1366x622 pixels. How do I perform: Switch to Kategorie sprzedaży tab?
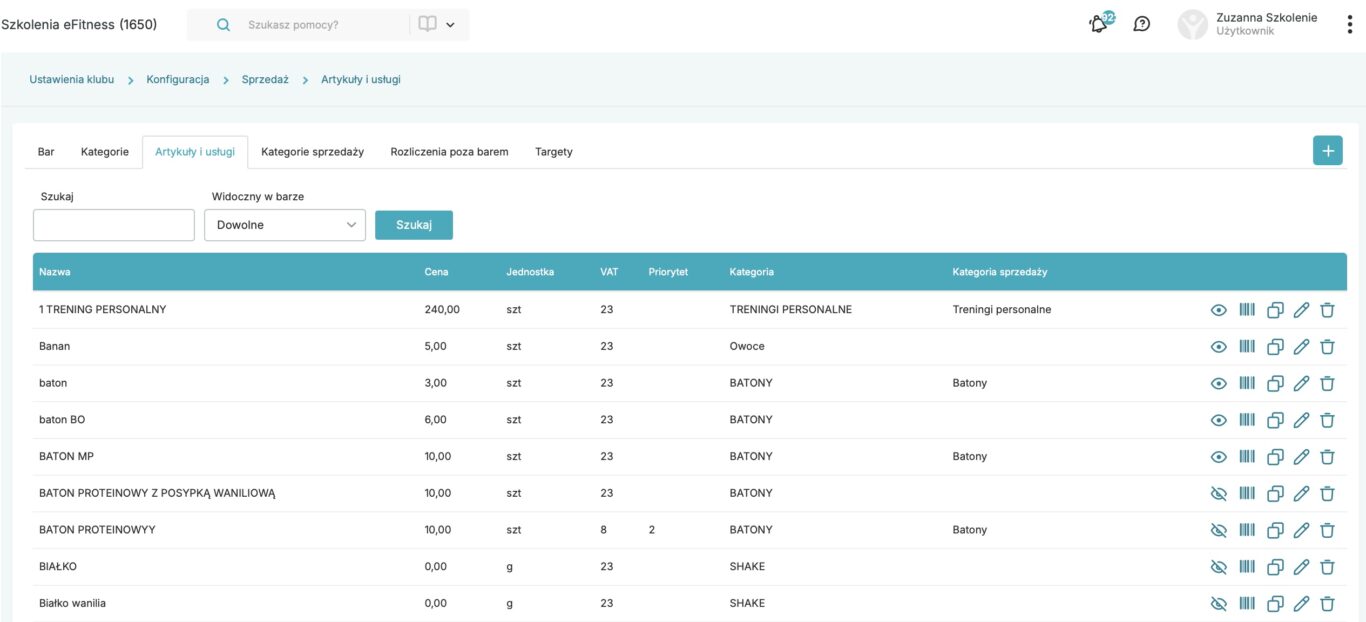(x=312, y=152)
